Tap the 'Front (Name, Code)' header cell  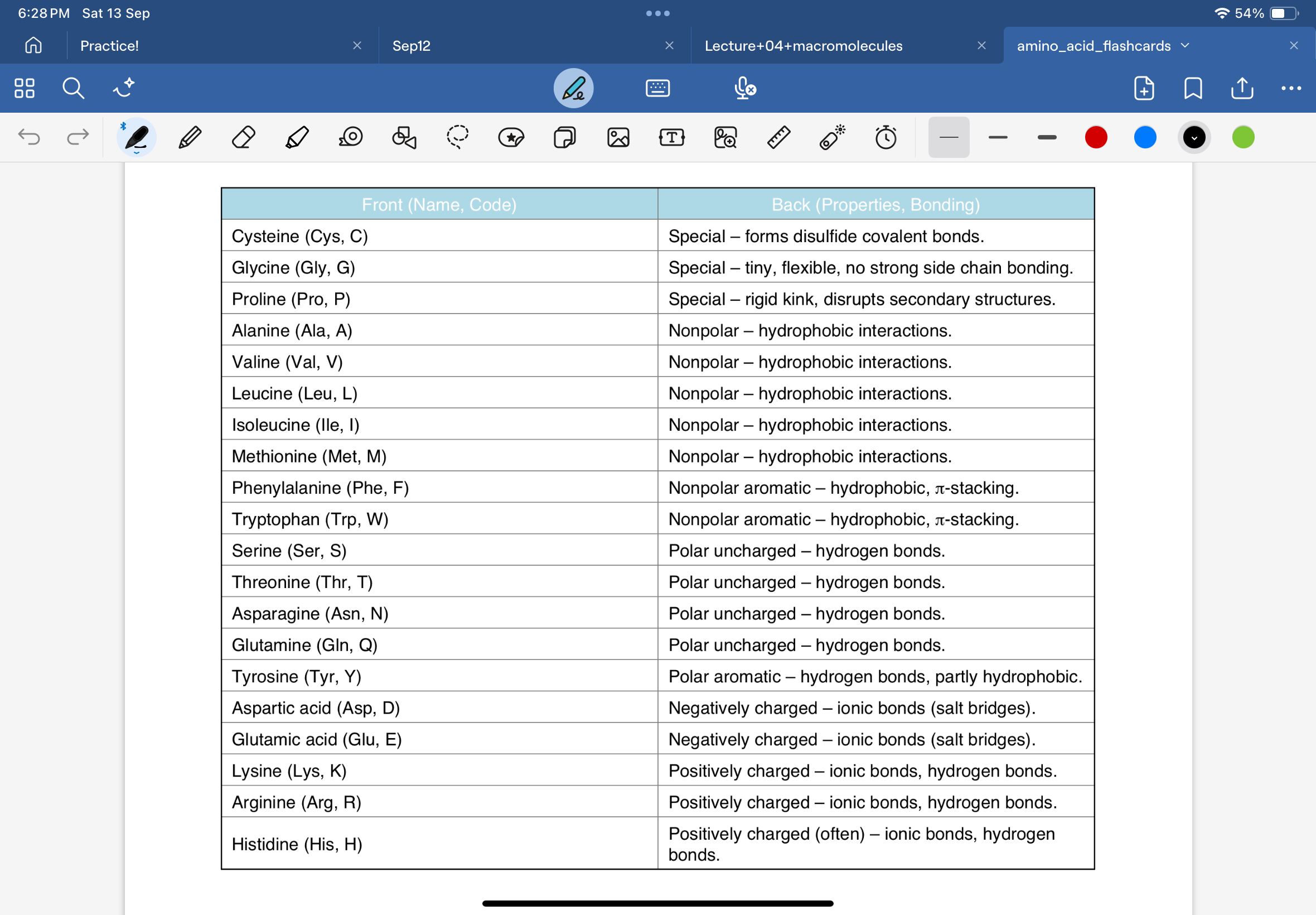click(439, 204)
